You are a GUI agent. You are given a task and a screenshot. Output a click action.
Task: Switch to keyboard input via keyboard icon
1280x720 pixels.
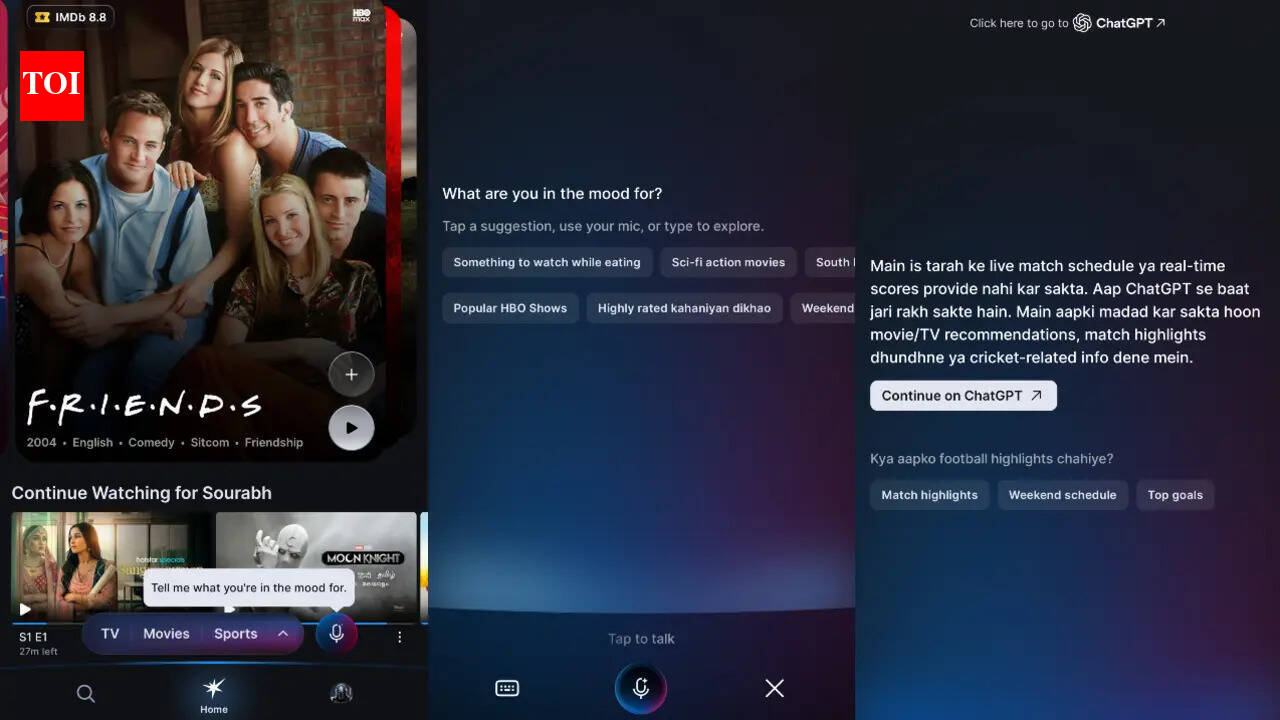pyautogui.click(x=507, y=688)
